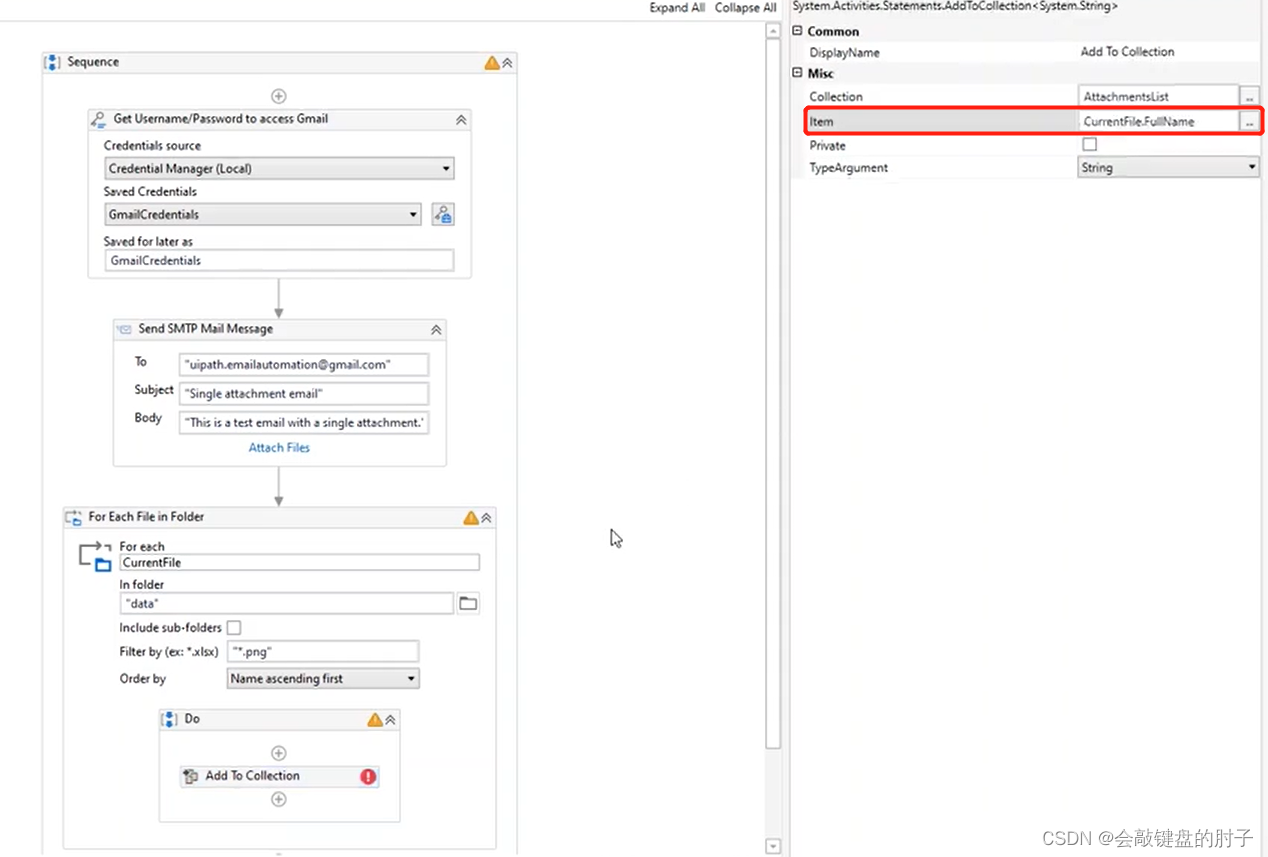The image size is (1268, 857).
Task: Click the Sequence title icon
Action: tap(53, 62)
